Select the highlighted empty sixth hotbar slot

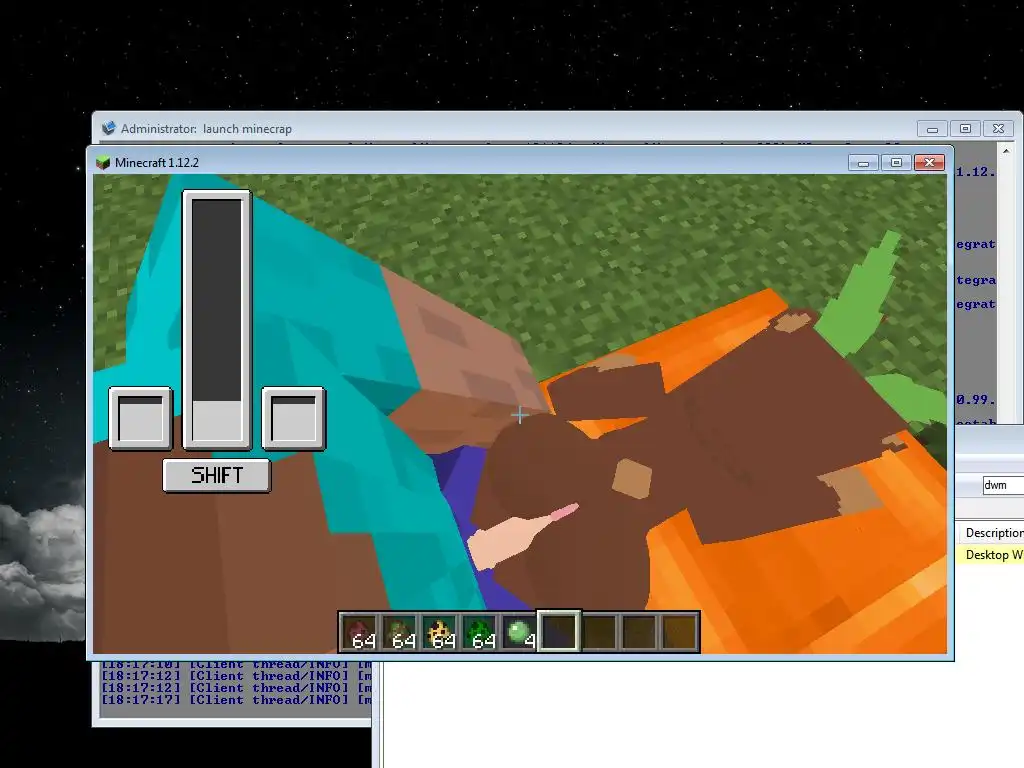pyautogui.click(x=559, y=631)
